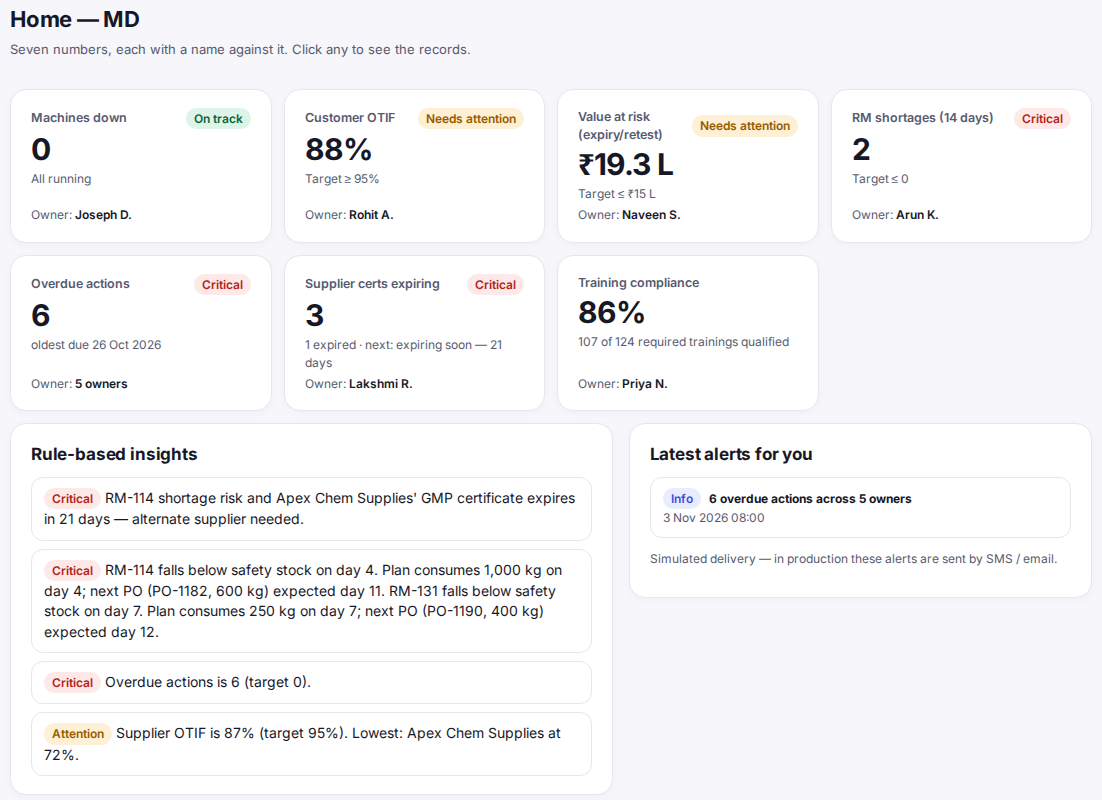Click "Owner: 5 owners"
The image size is (1102, 800).
point(79,384)
